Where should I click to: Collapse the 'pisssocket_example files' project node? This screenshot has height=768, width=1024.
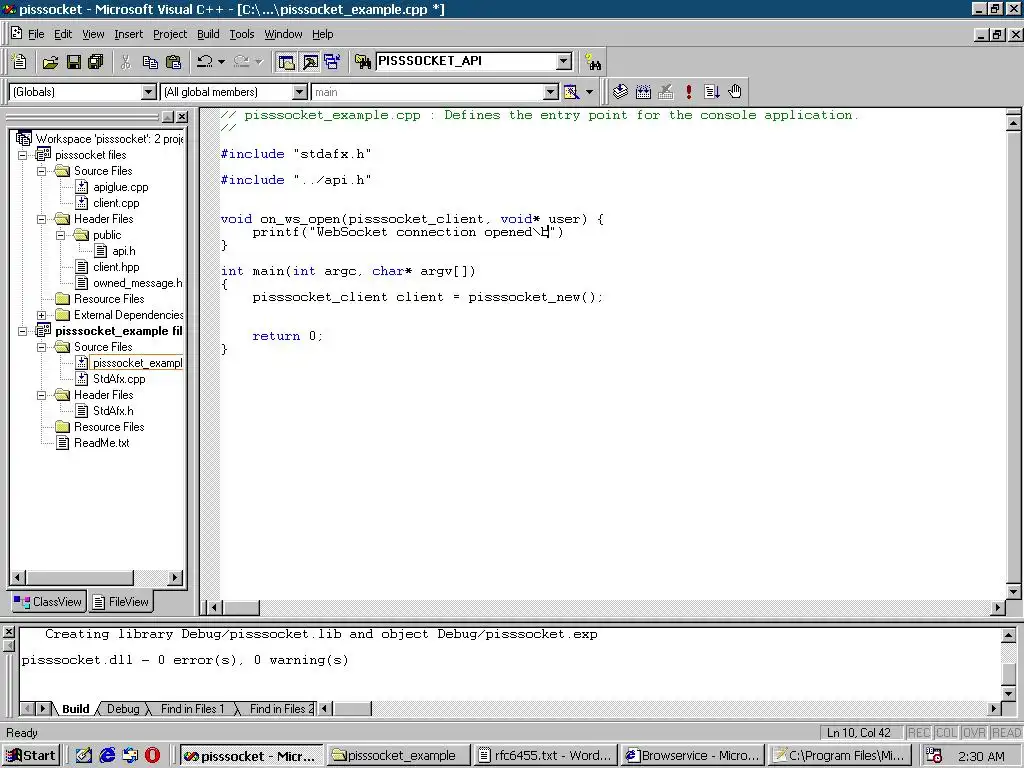click(x=23, y=331)
